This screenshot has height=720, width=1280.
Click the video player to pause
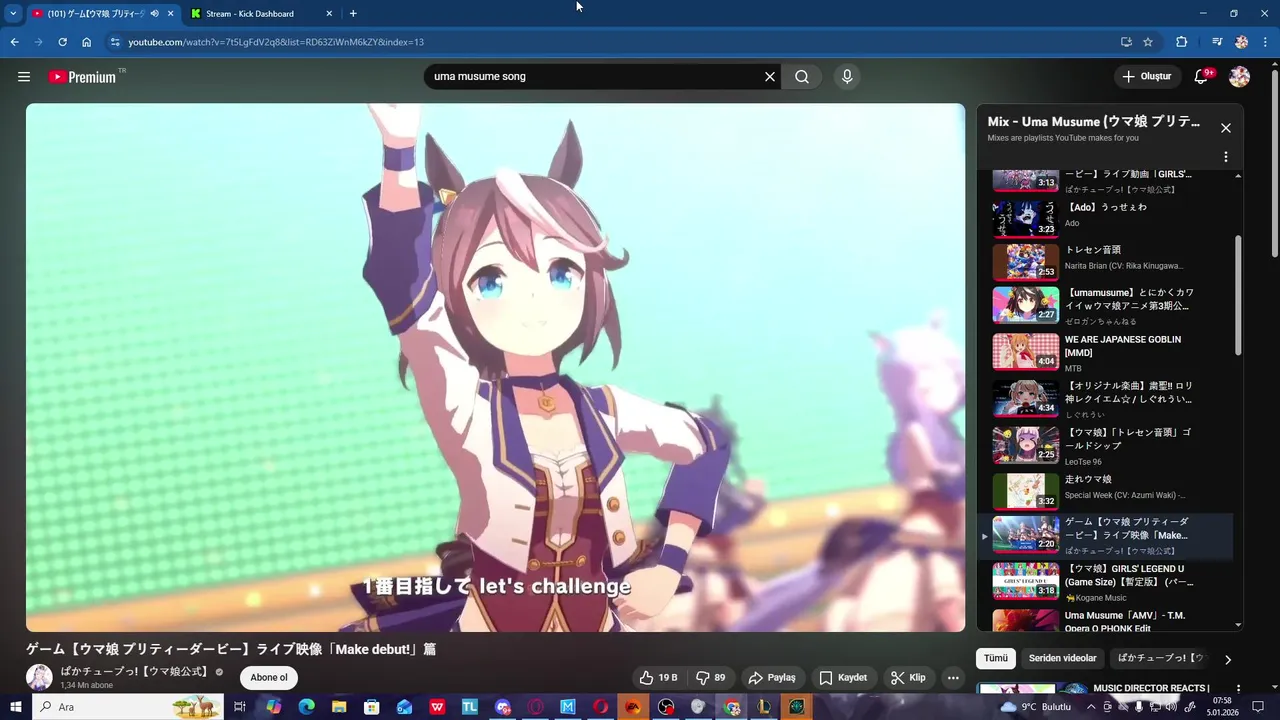point(496,367)
